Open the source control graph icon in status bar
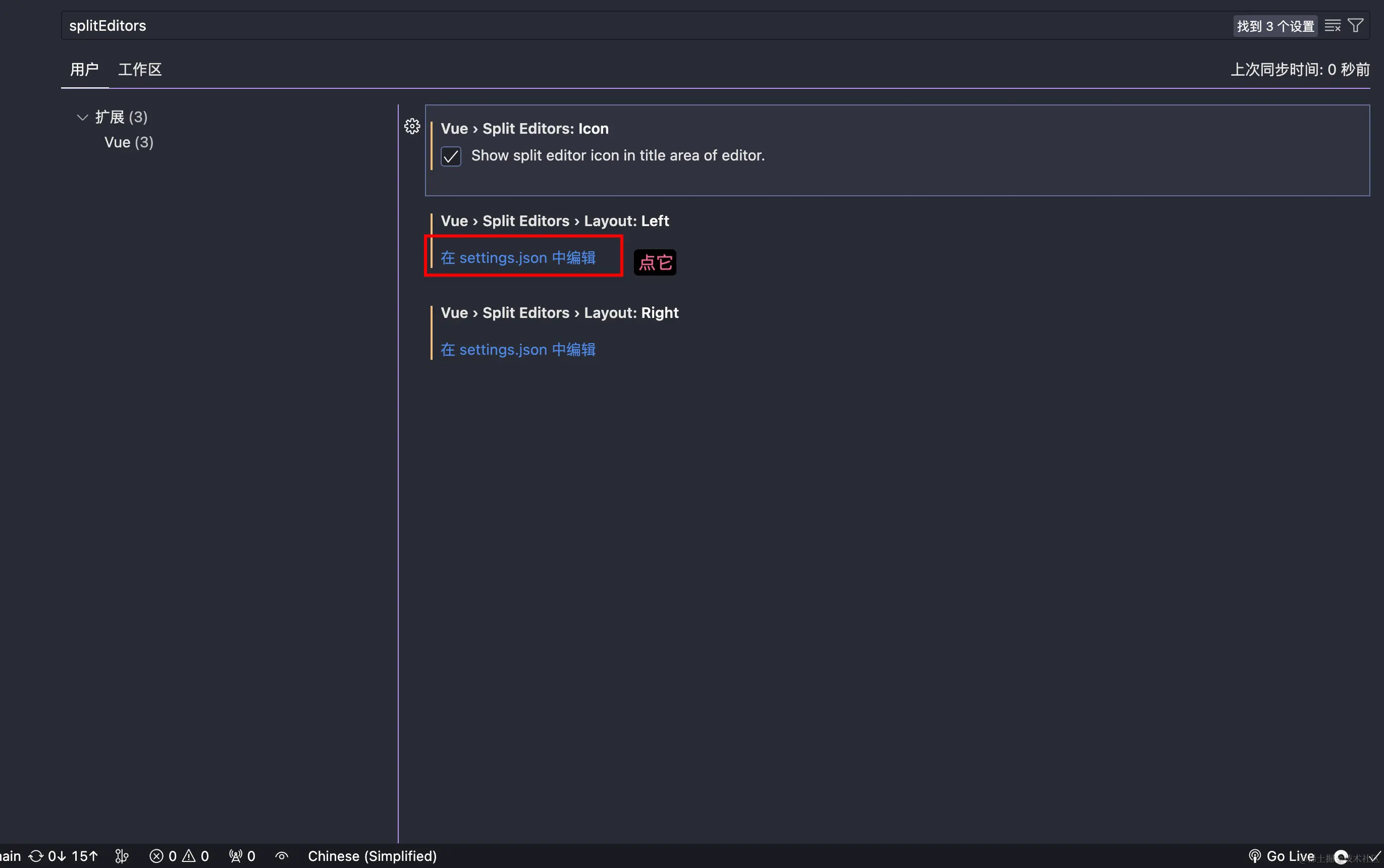Screen dimensions: 1384x868 click(121, 856)
